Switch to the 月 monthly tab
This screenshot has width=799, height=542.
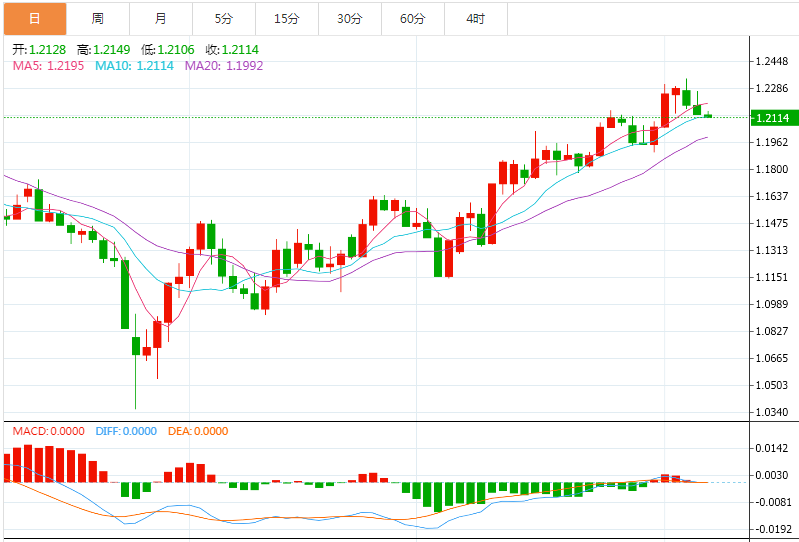click(161, 19)
